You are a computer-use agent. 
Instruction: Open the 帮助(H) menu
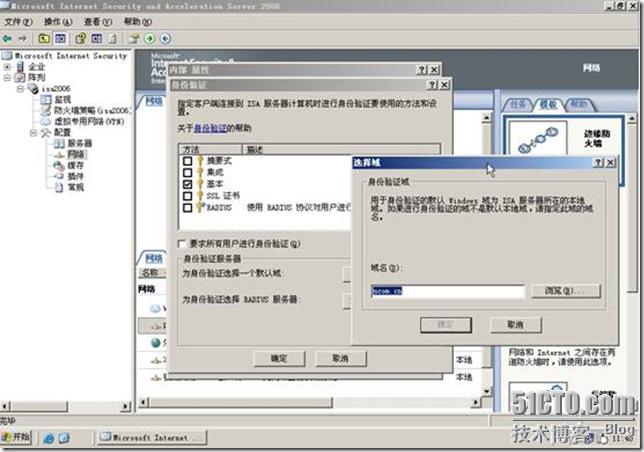tap(138, 22)
